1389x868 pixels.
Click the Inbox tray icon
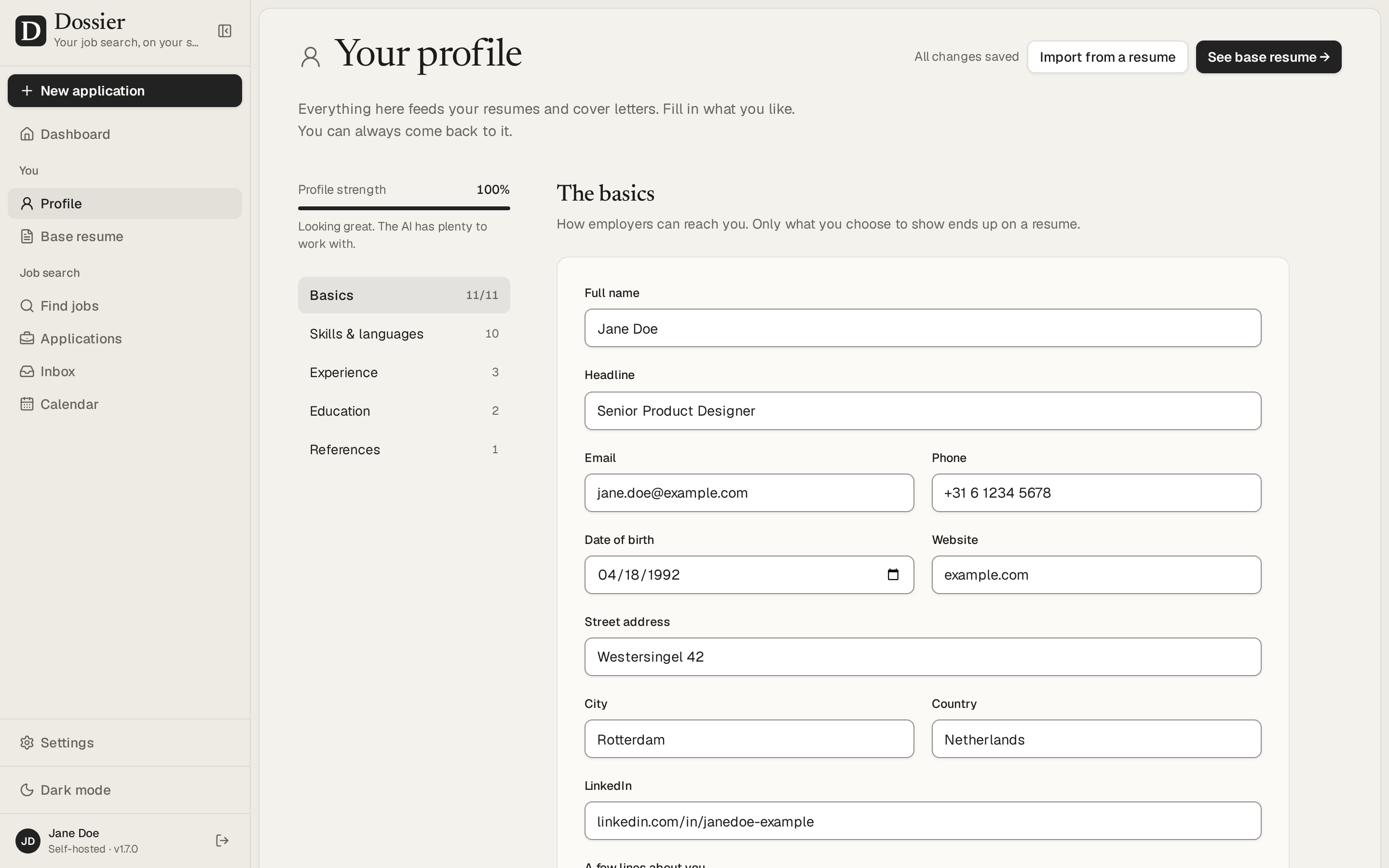pyautogui.click(x=27, y=371)
